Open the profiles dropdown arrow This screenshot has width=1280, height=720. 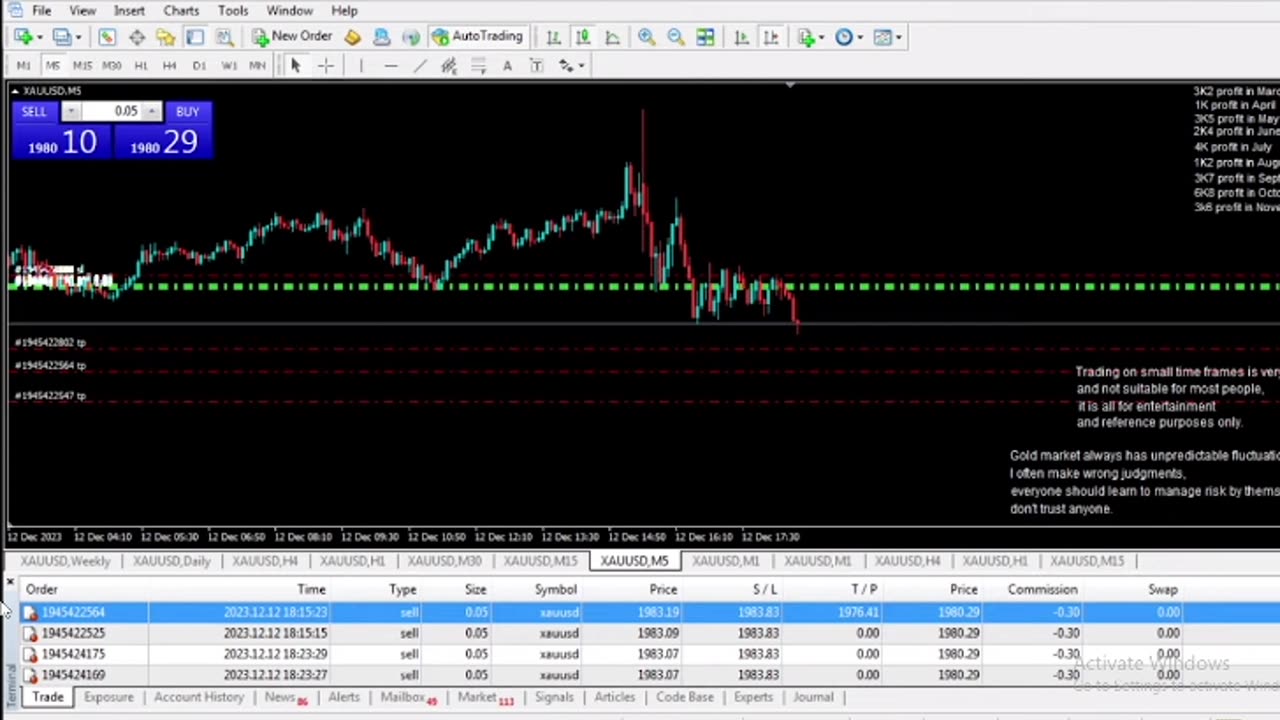[x=79, y=37]
